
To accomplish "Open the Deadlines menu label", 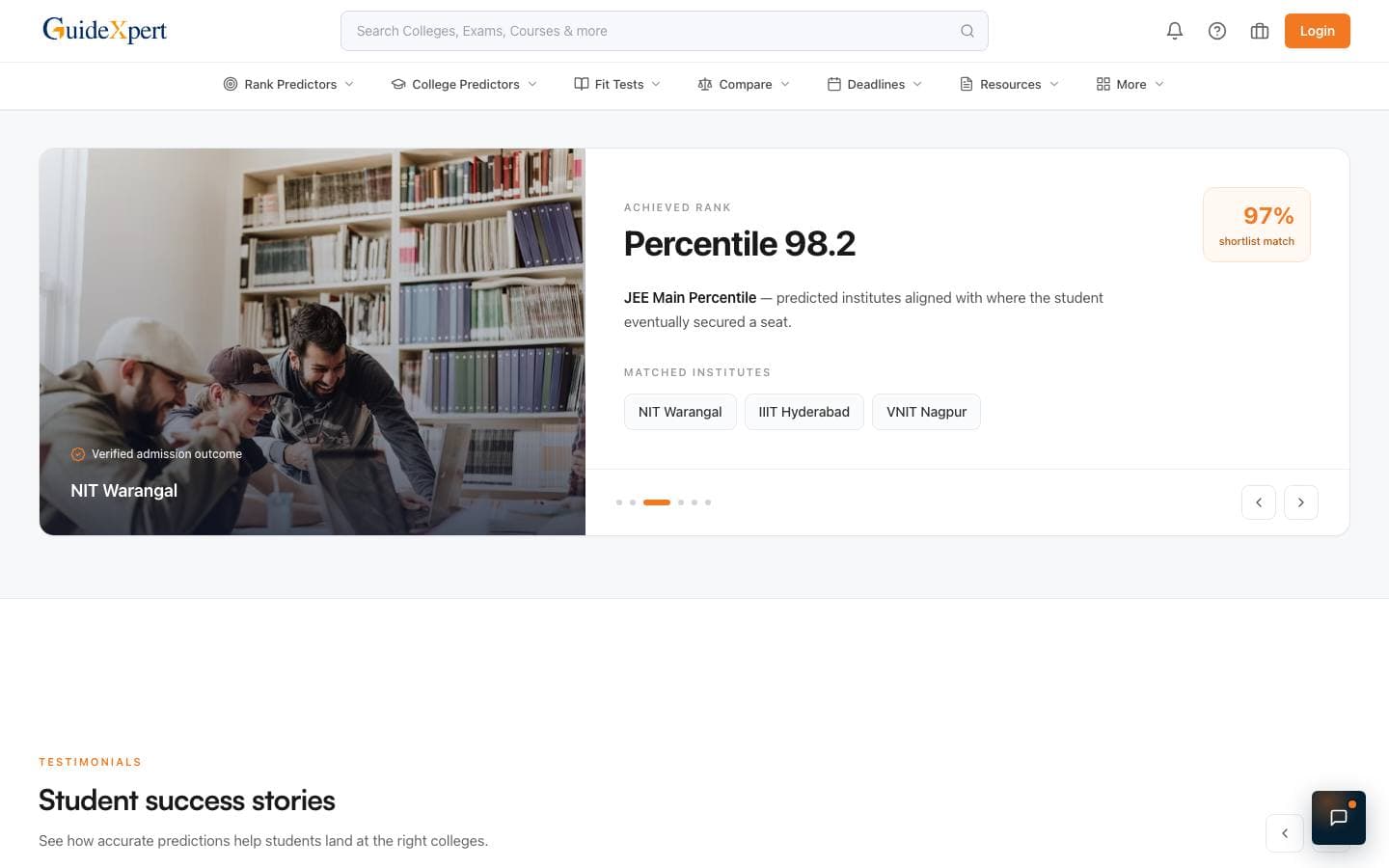I will 876,84.
